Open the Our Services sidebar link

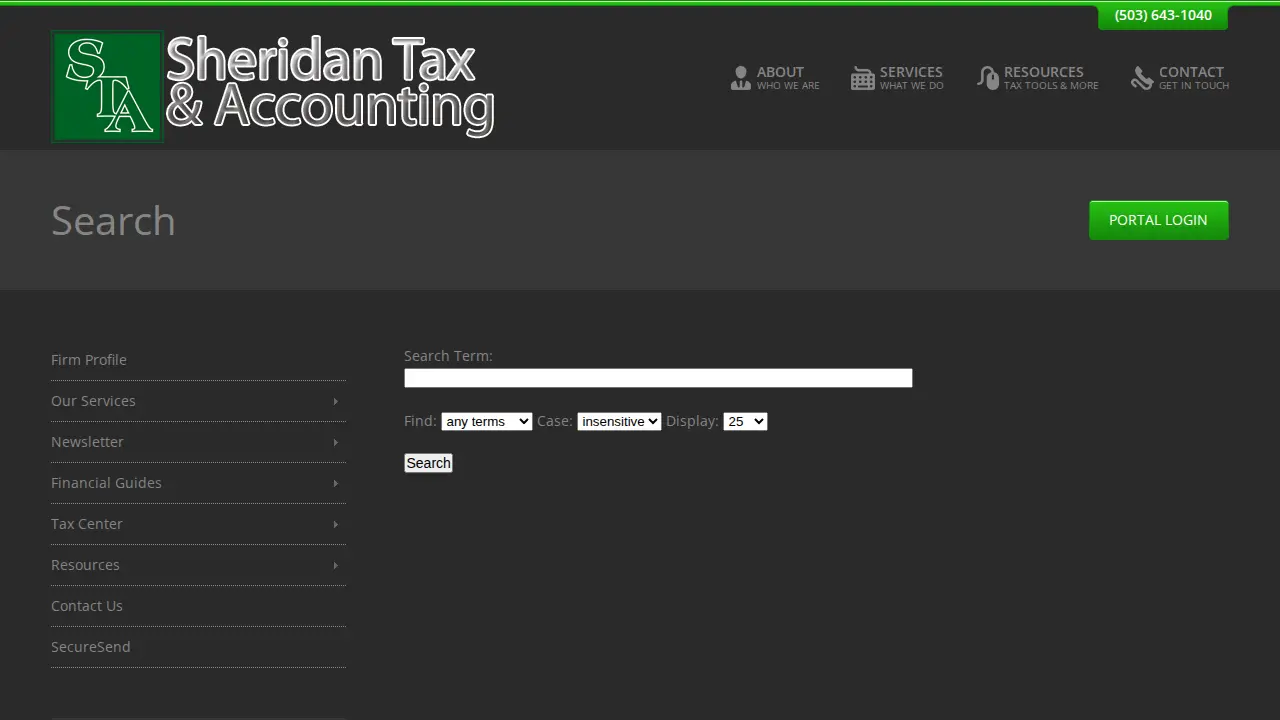click(x=93, y=401)
